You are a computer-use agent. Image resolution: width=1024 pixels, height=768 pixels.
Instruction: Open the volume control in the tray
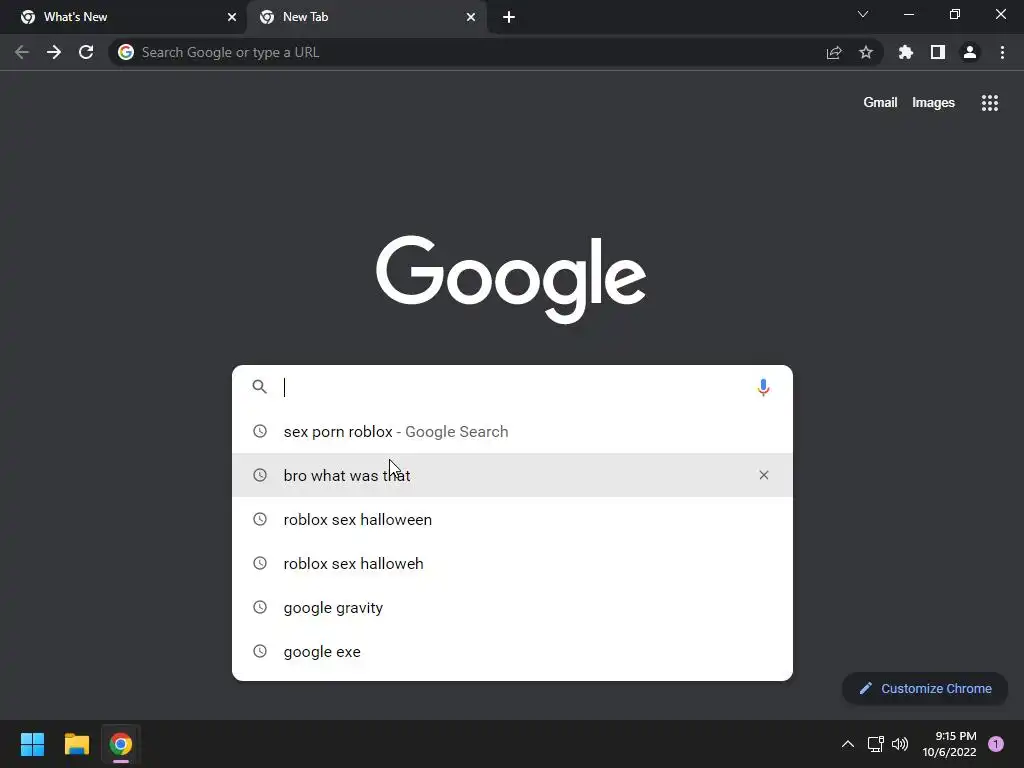[901, 744]
